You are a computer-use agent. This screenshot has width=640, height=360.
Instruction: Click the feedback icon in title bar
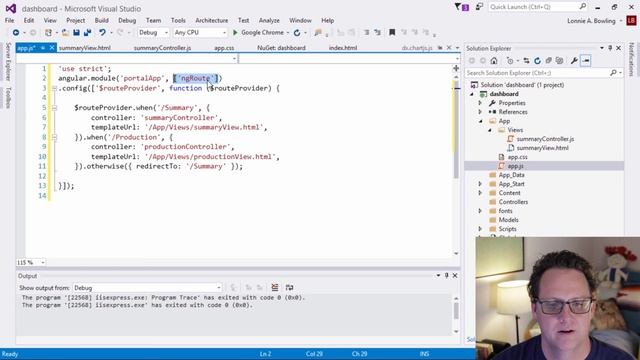click(480, 7)
